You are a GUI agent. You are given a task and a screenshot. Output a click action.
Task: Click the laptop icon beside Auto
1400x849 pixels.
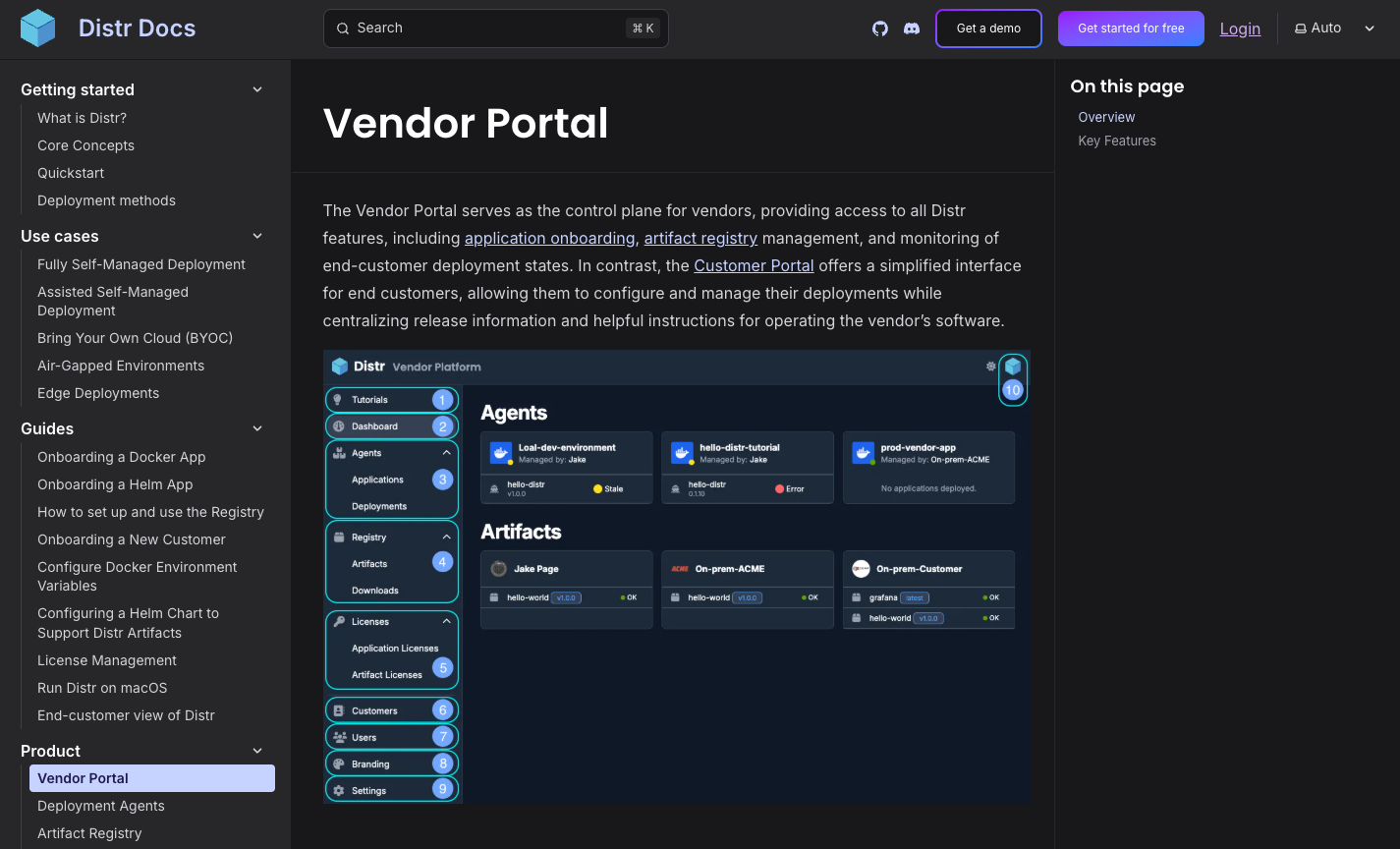[1300, 28]
